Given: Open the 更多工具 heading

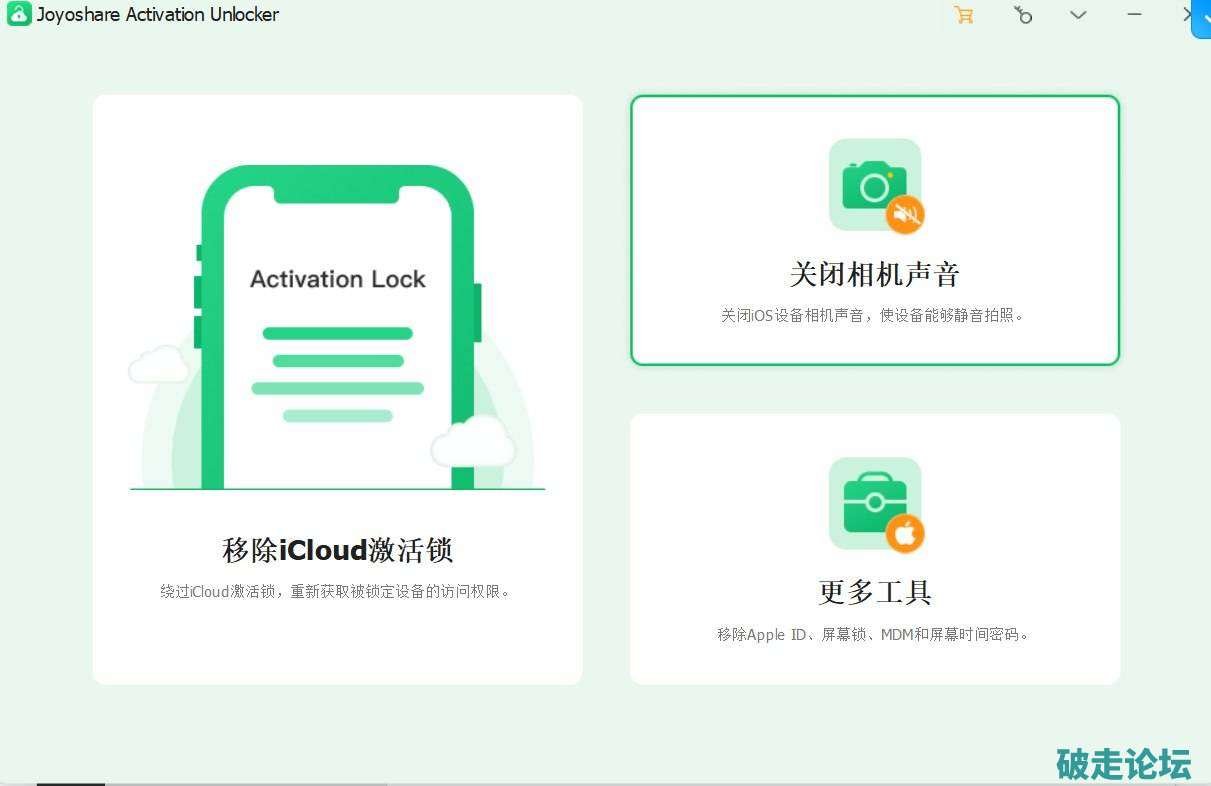Looking at the screenshot, I should (x=874, y=592).
